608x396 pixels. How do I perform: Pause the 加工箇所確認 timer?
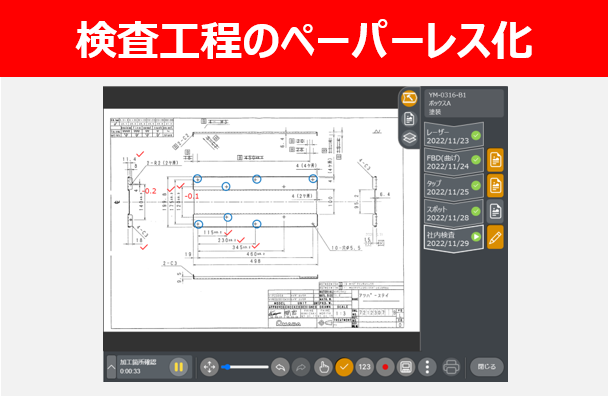tap(178, 367)
